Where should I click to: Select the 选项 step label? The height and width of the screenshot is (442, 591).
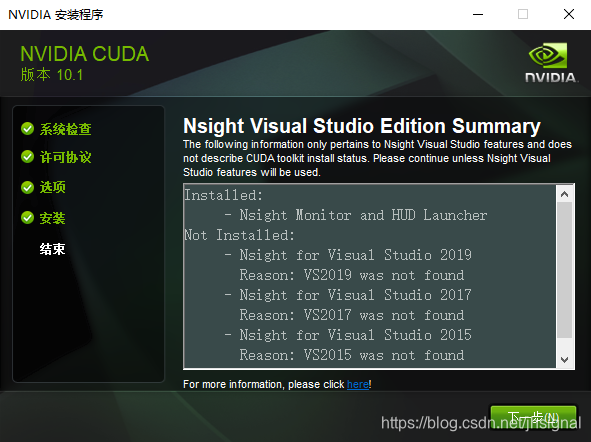coord(52,187)
